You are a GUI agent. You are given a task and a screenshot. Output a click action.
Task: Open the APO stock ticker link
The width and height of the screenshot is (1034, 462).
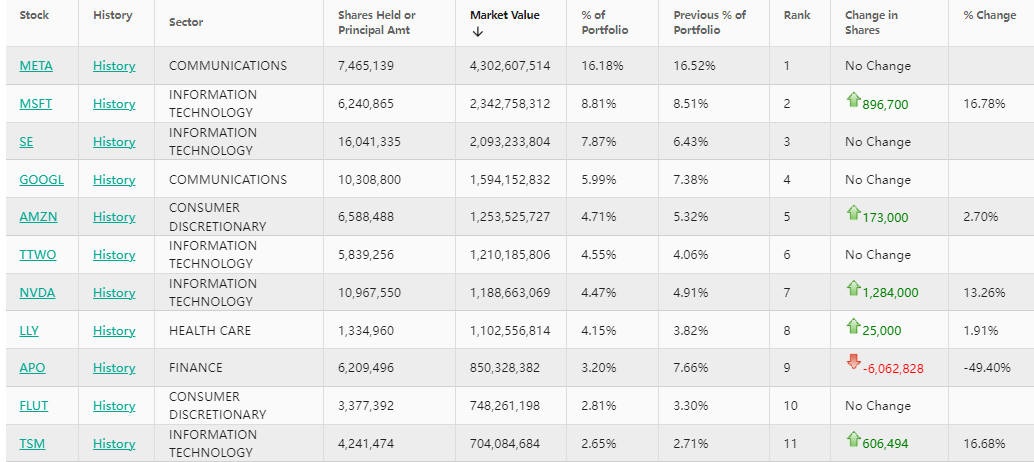pos(32,368)
